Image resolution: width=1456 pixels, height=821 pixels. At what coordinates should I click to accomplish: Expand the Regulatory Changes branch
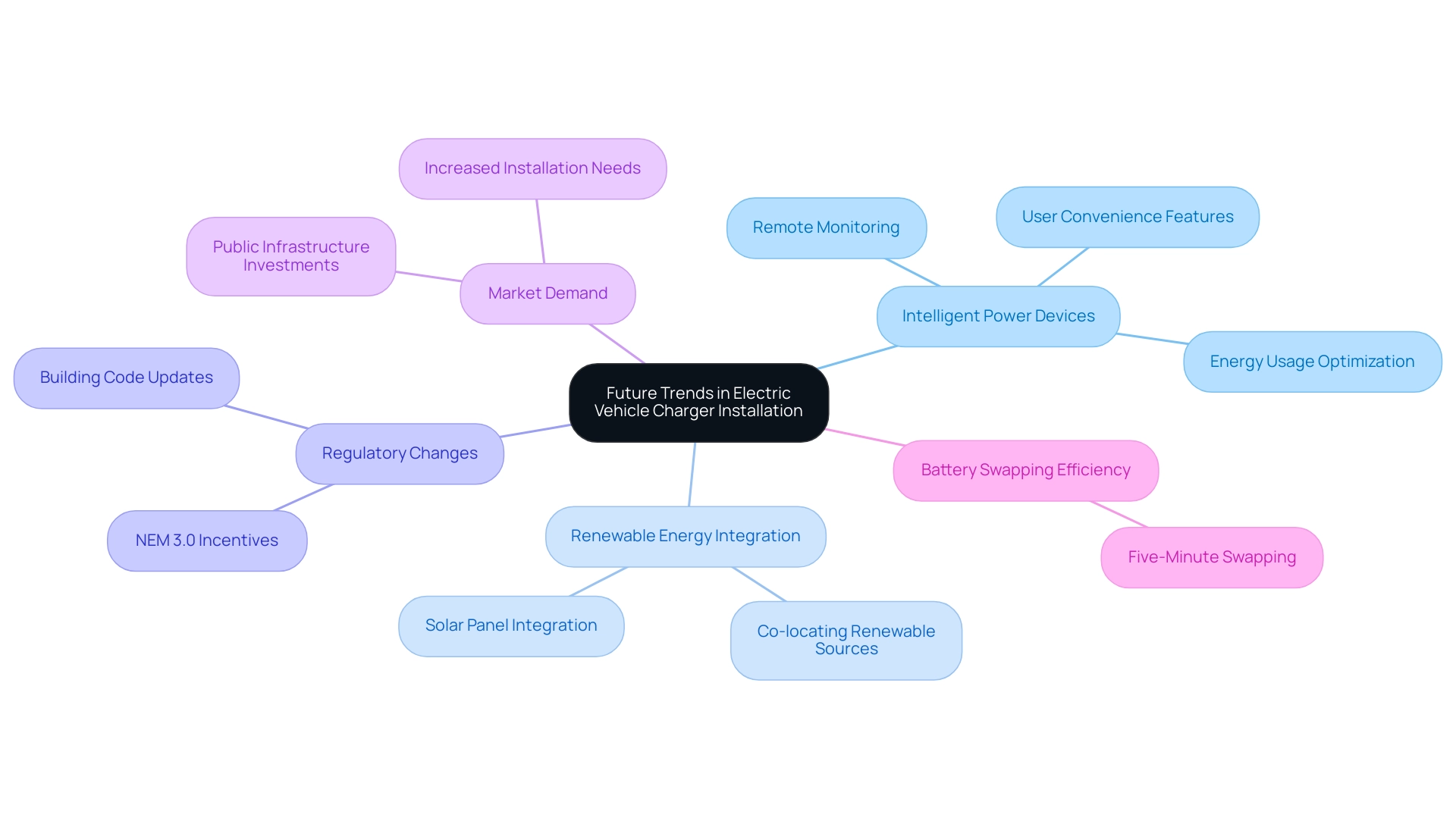[x=398, y=451]
